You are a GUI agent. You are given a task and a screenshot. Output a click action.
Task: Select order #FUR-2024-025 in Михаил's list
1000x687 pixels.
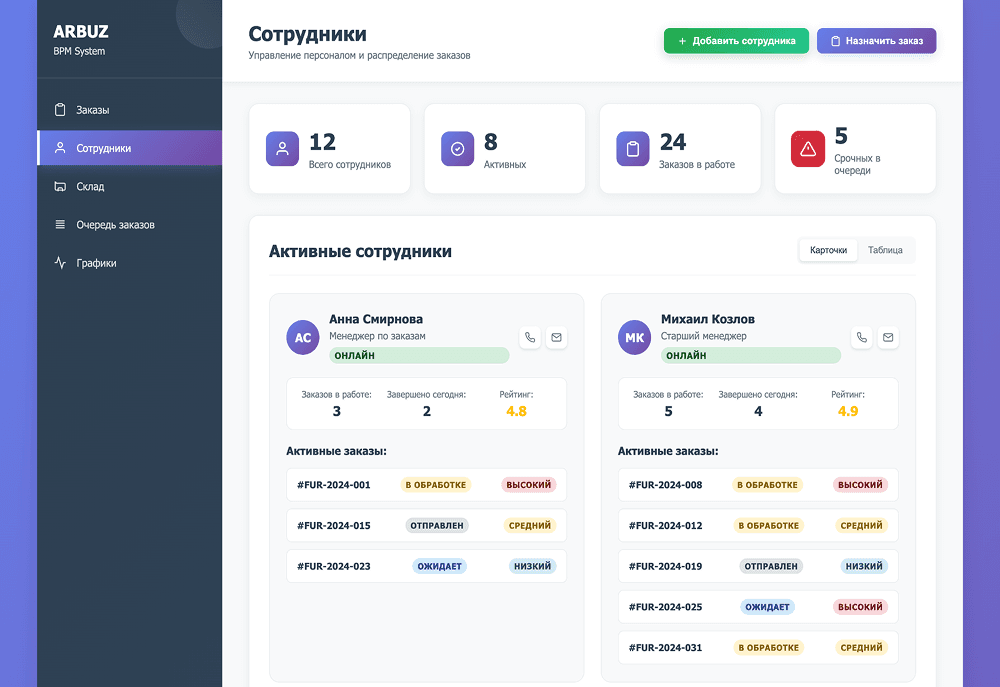click(x=666, y=607)
